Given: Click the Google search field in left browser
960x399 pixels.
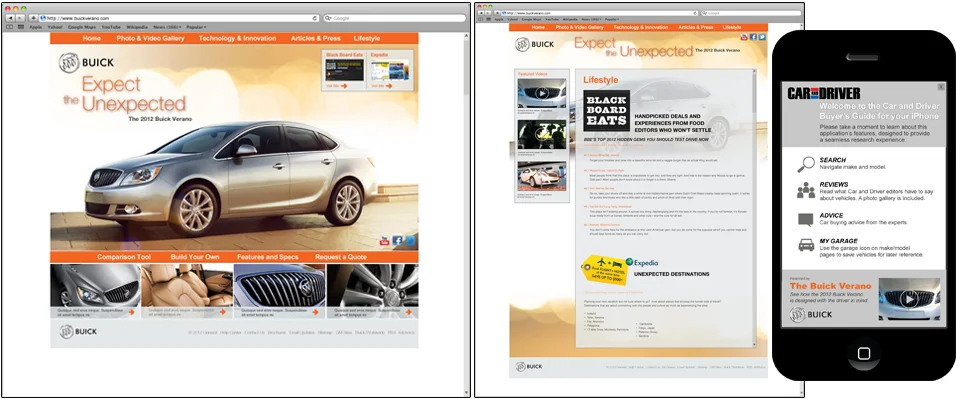Looking at the screenshot, I should point(394,18).
